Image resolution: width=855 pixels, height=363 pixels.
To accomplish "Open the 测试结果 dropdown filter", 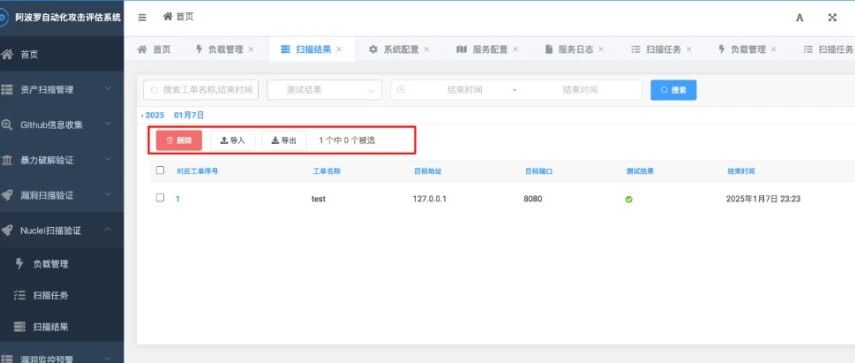I will [x=324, y=90].
